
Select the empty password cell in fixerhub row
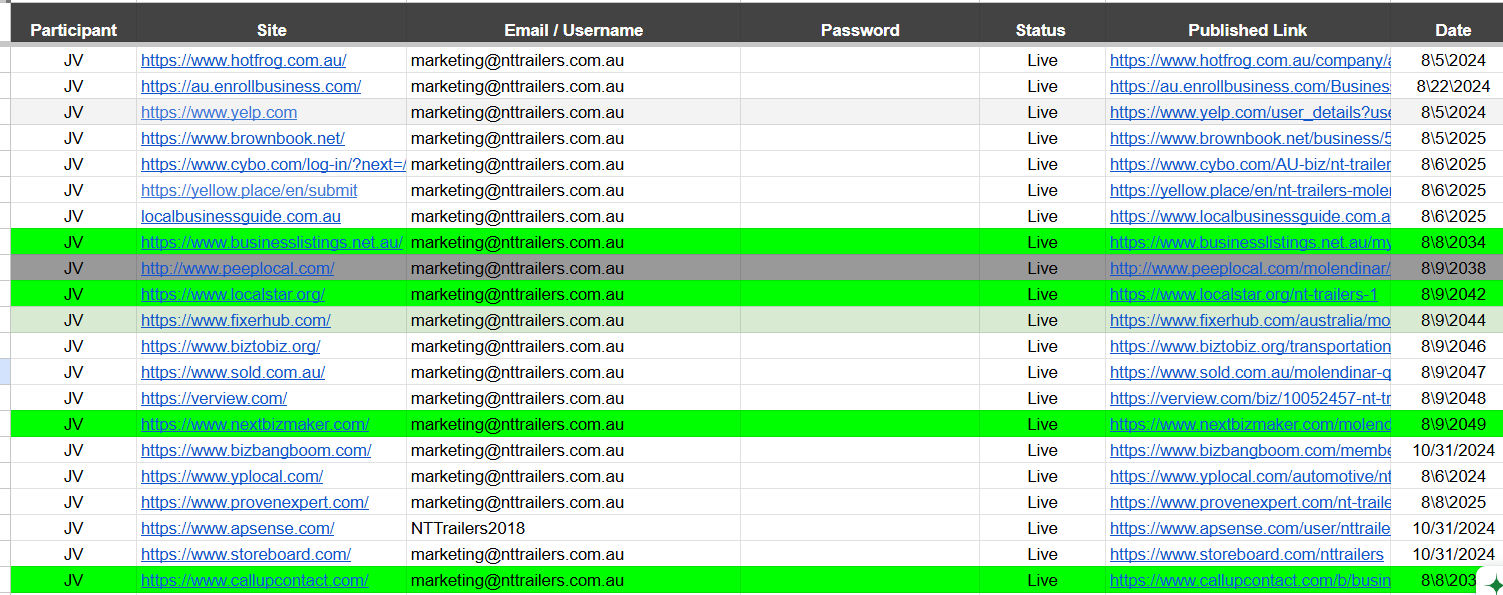click(x=860, y=320)
